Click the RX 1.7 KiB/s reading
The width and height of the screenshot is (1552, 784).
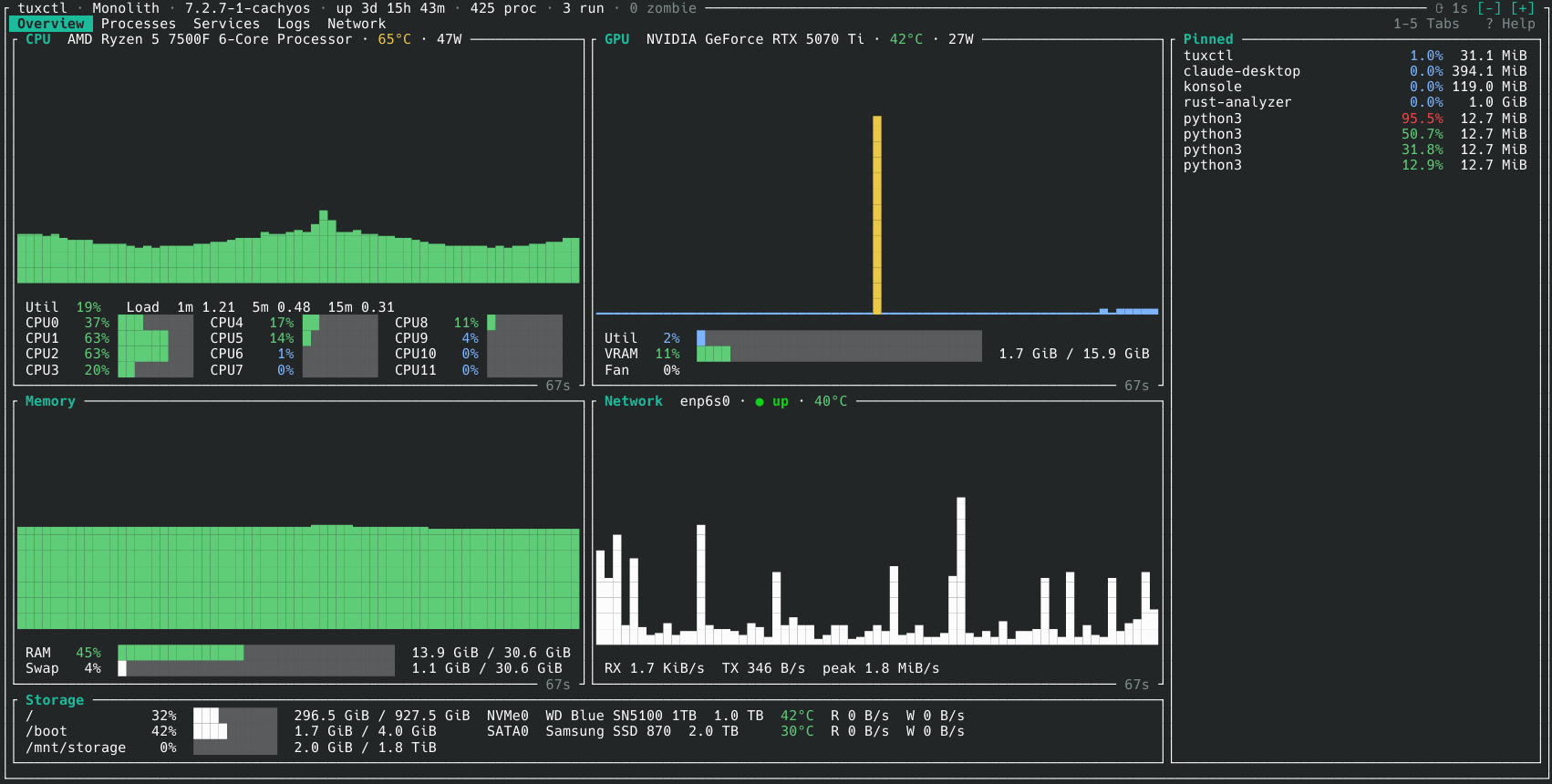(x=655, y=668)
